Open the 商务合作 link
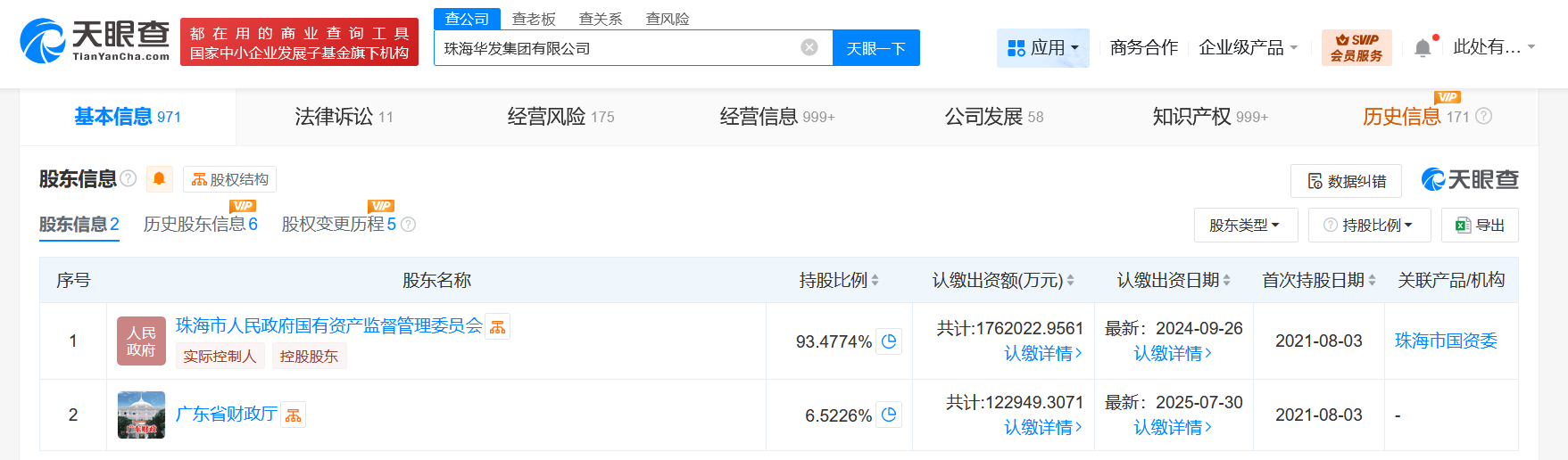The width and height of the screenshot is (1568, 460). click(1144, 47)
